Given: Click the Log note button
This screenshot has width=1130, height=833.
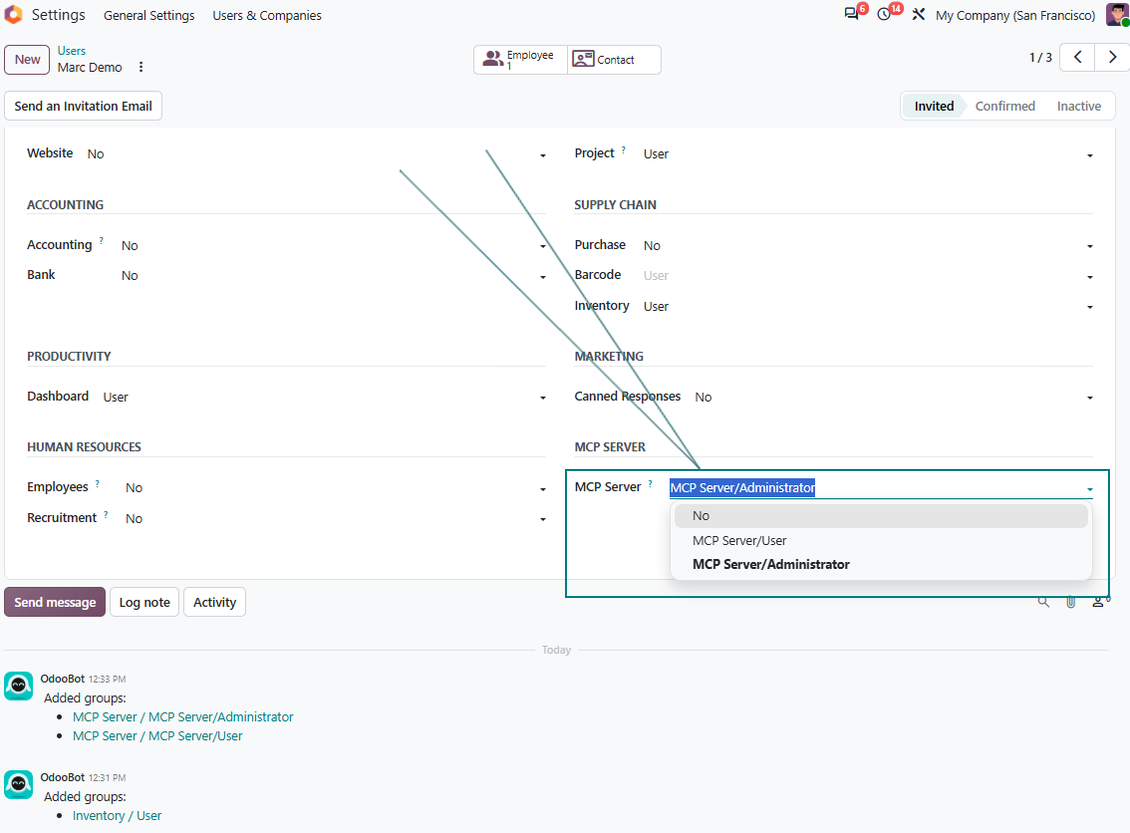Looking at the screenshot, I should coord(144,602).
